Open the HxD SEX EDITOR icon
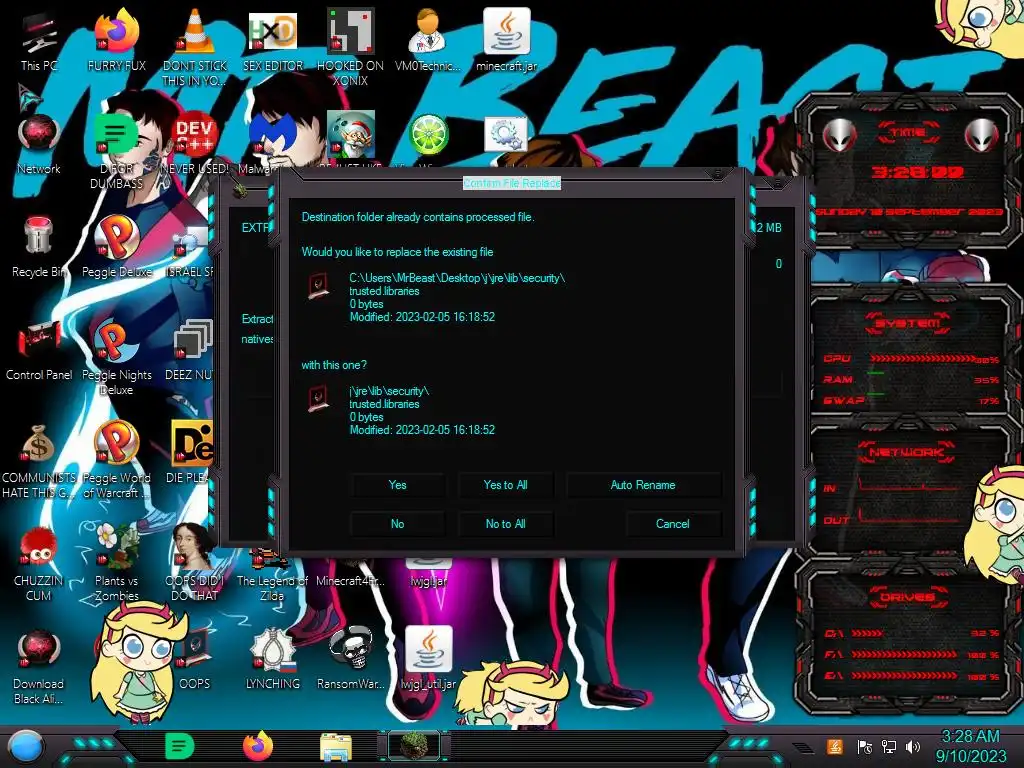The width and height of the screenshot is (1024, 768). pyautogui.click(x=273, y=42)
